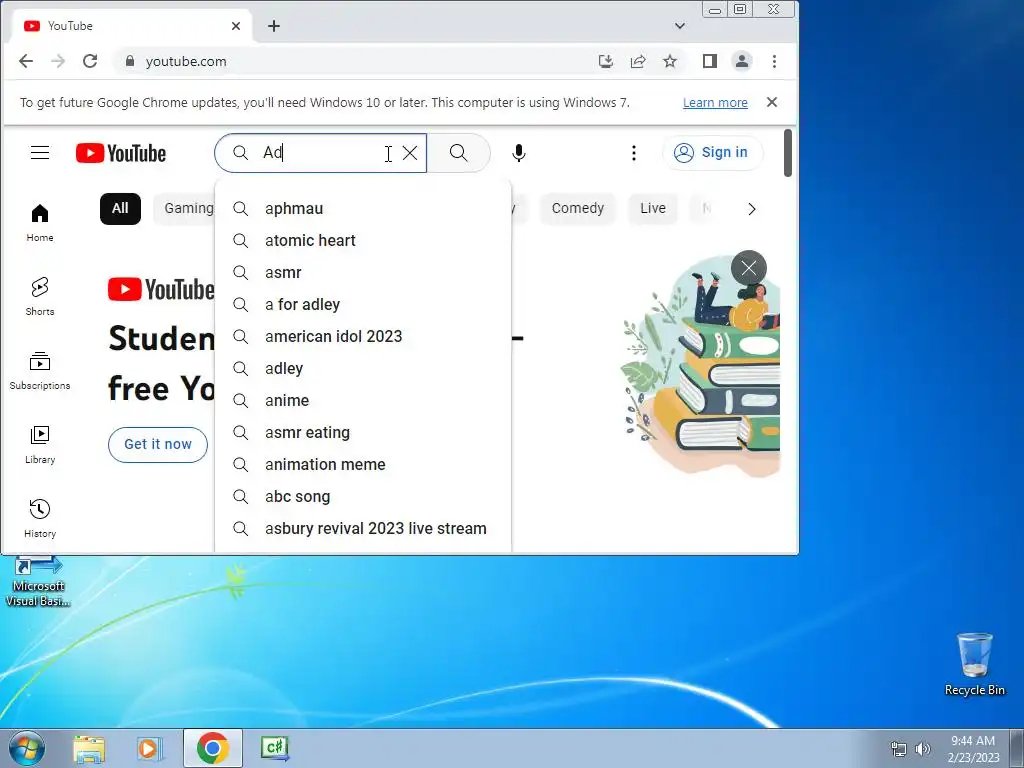Click the taskbar clock 9:44 AM

(973, 748)
